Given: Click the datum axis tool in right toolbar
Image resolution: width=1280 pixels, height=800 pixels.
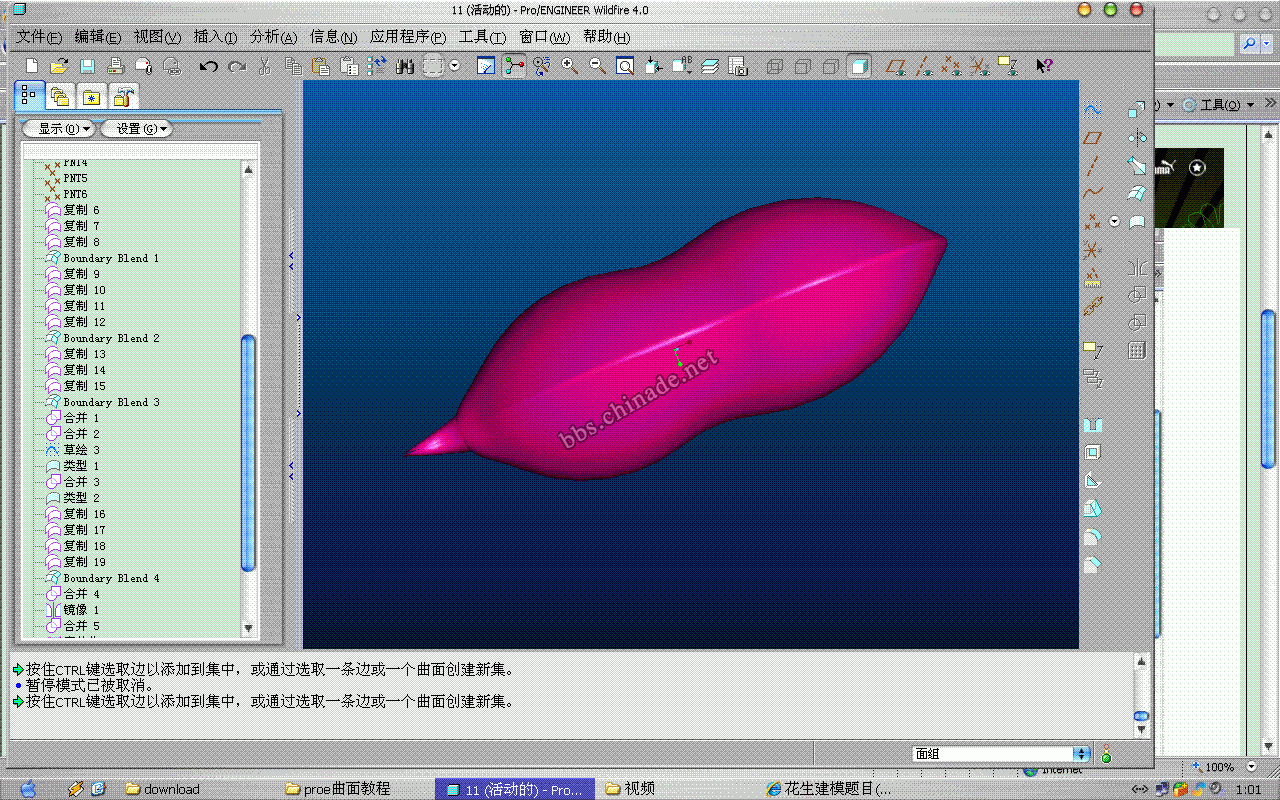Looking at the screenshot, I should tap(1093, 166).
